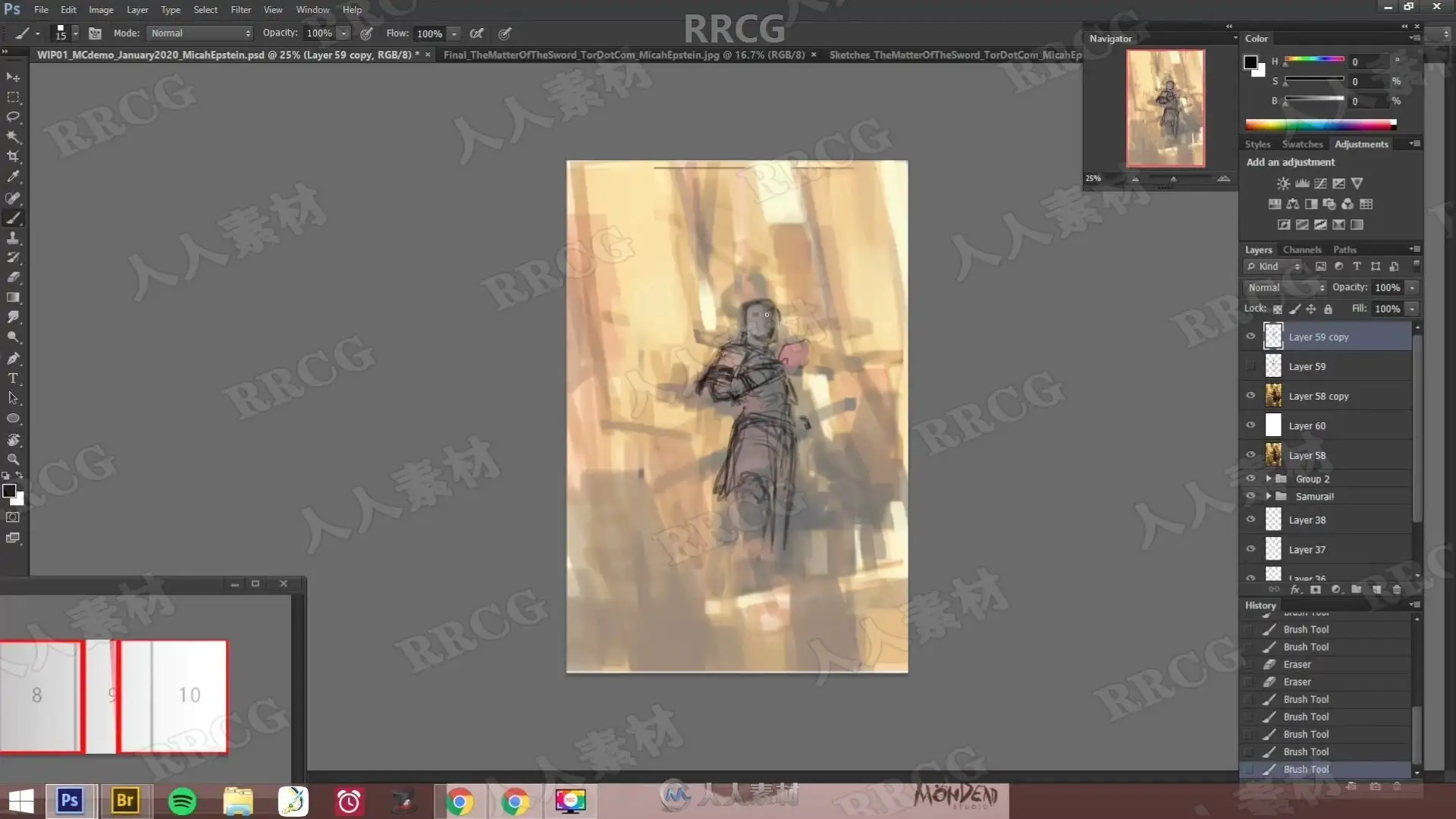Open the Kind filter dropdown in Layers
The width and height of the screenshot is (1456, 819).
click(1274, 266)
